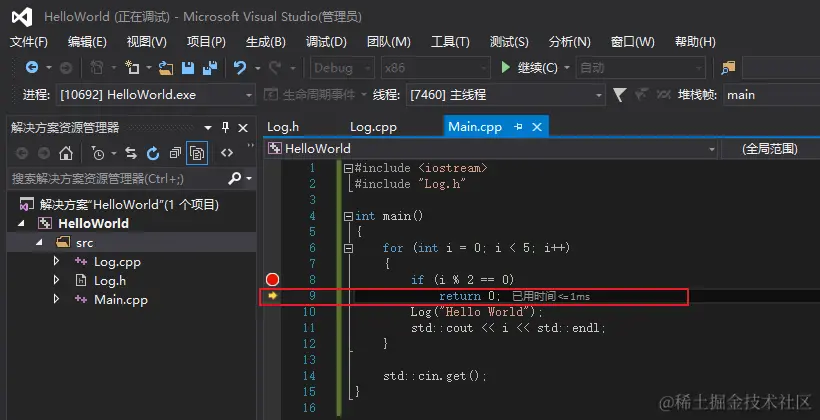
Task: Click the Open File folder icon
Action: coord(166,67)
